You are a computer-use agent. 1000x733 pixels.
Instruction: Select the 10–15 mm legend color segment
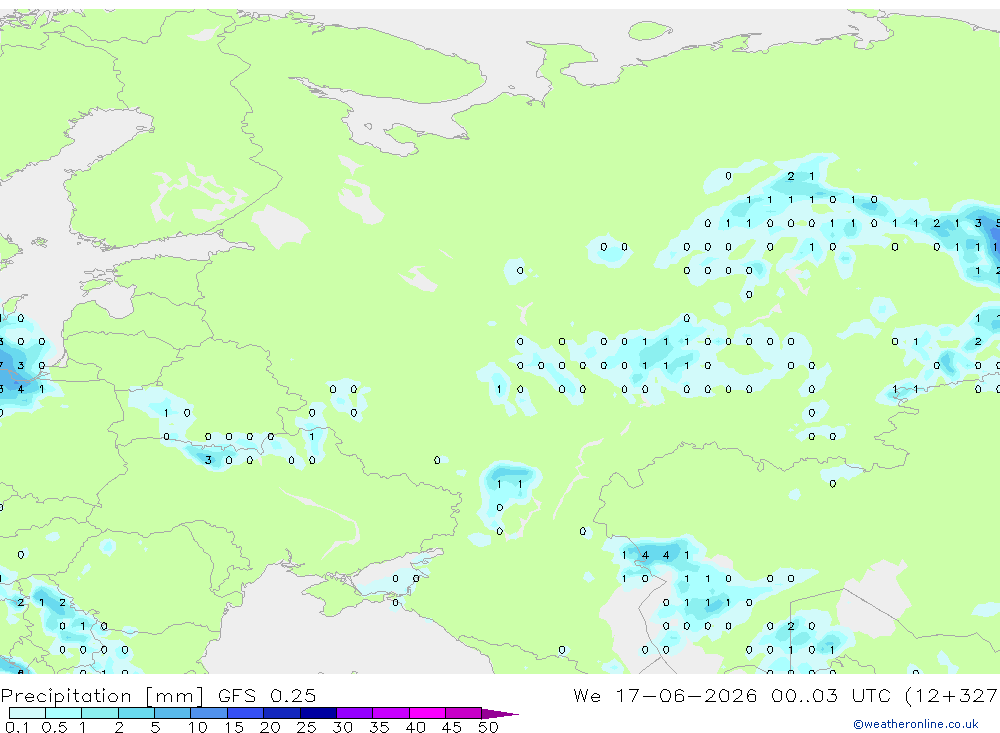tap(209, 713)
